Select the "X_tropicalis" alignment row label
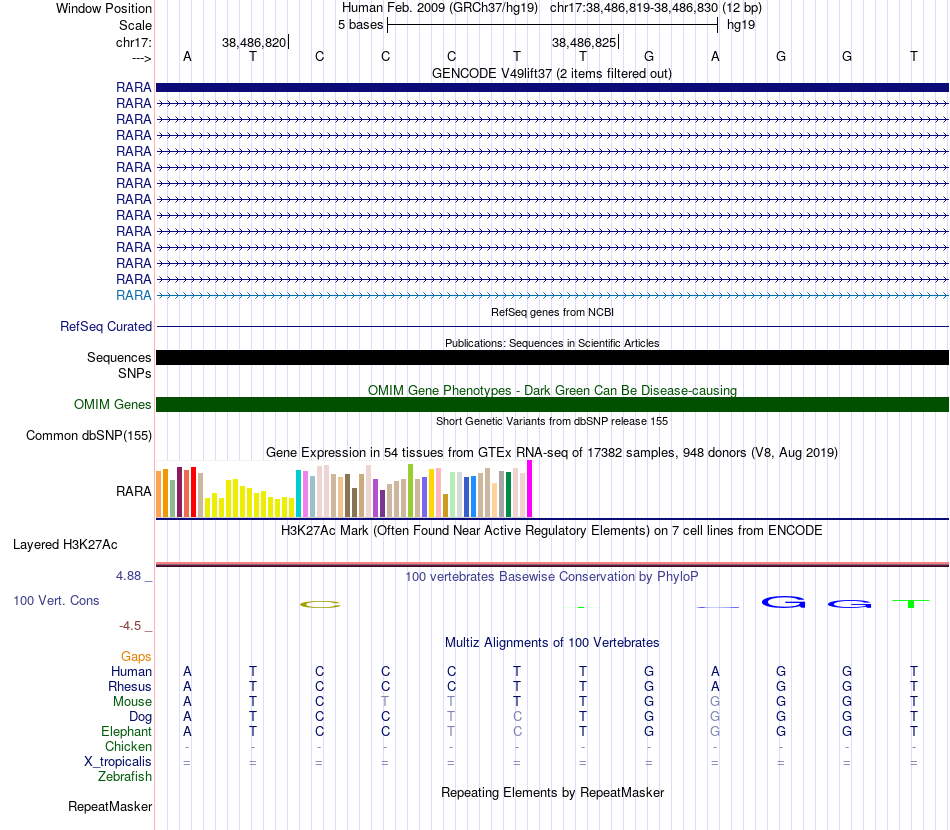Screen dimensions: 950x830 (118, 762)
